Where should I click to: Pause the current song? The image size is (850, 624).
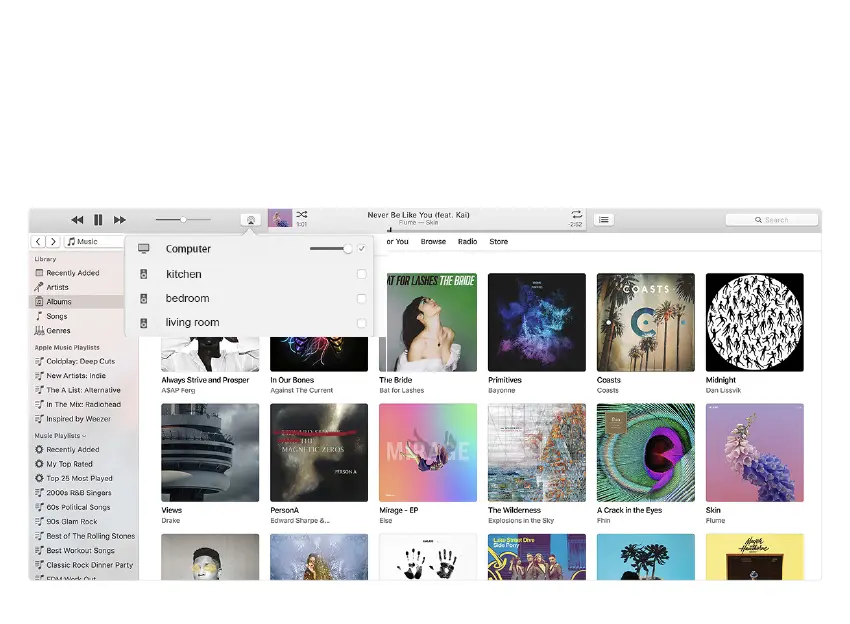98,220
